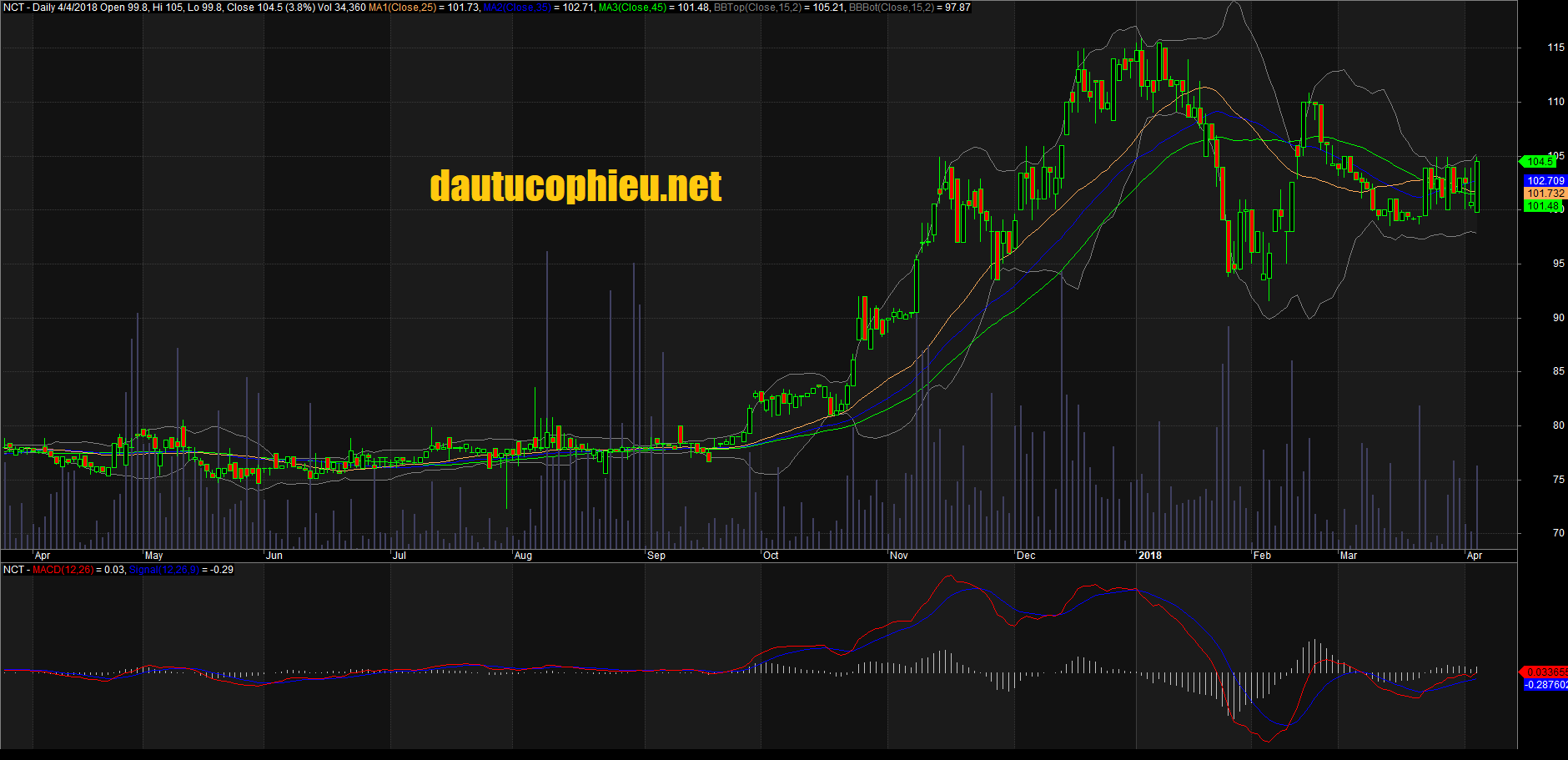Select the MA2(Close,35) = 102.71 legend
This screenshot has height=760, width=1568.
click(539, 8)
